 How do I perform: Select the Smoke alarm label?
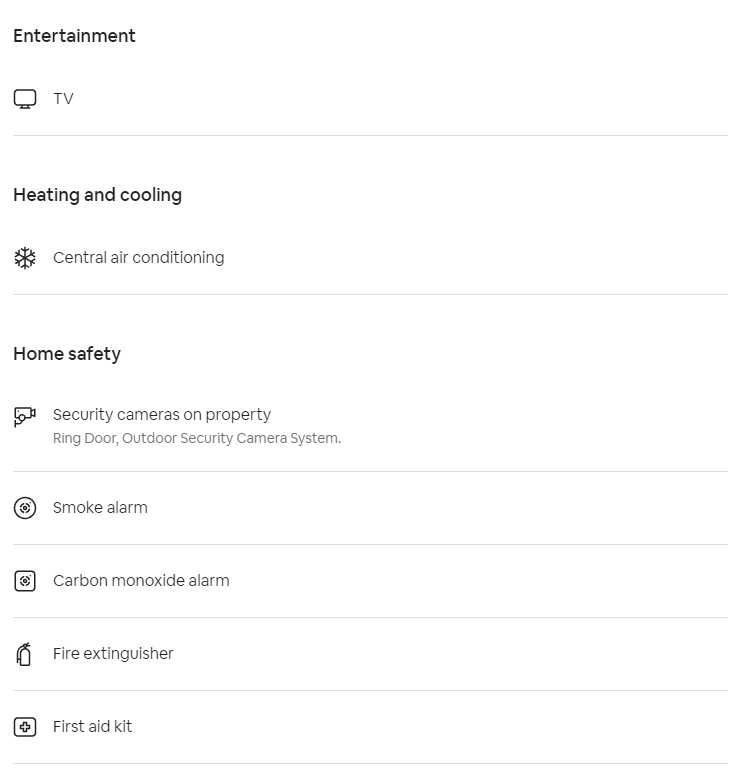[x=100, y=508]
